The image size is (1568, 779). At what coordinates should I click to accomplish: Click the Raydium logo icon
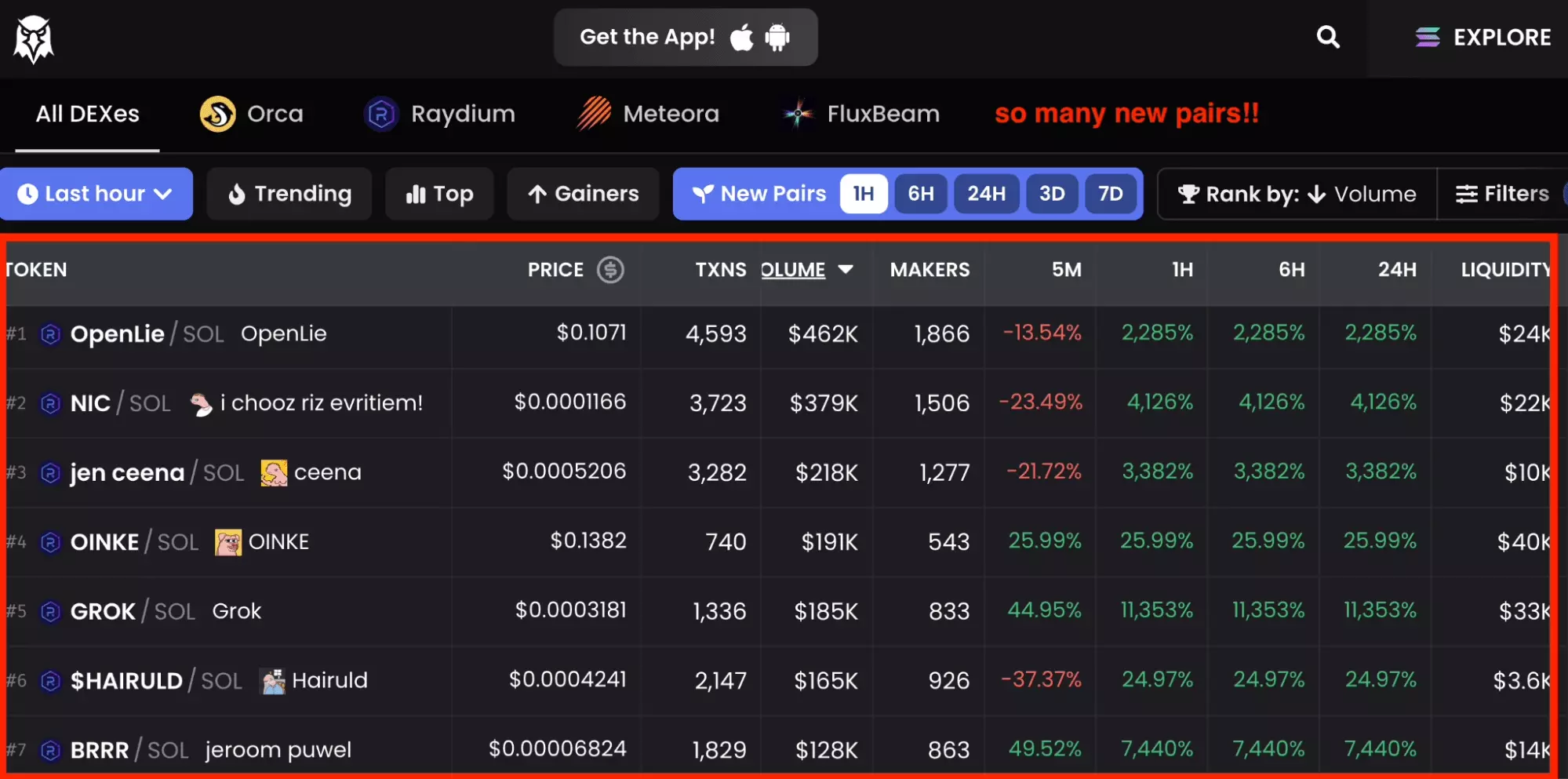click(x=381, y=115)
